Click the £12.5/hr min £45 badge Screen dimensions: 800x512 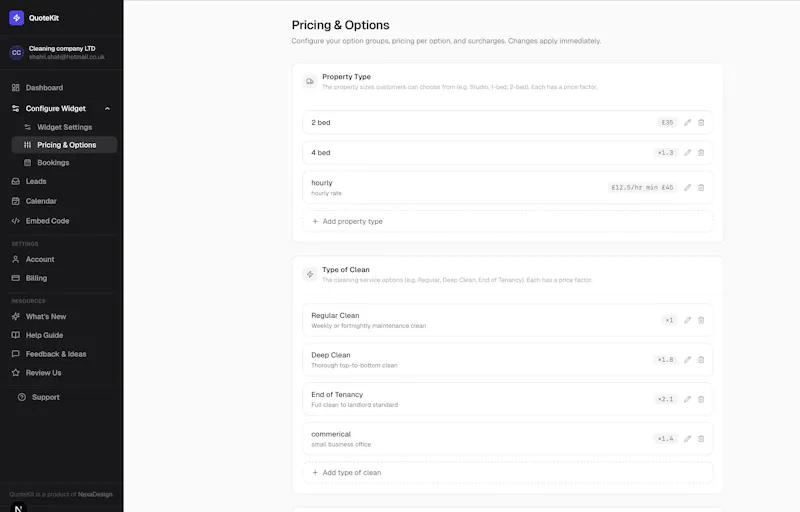pyautogui.click(x=642, y=188)
